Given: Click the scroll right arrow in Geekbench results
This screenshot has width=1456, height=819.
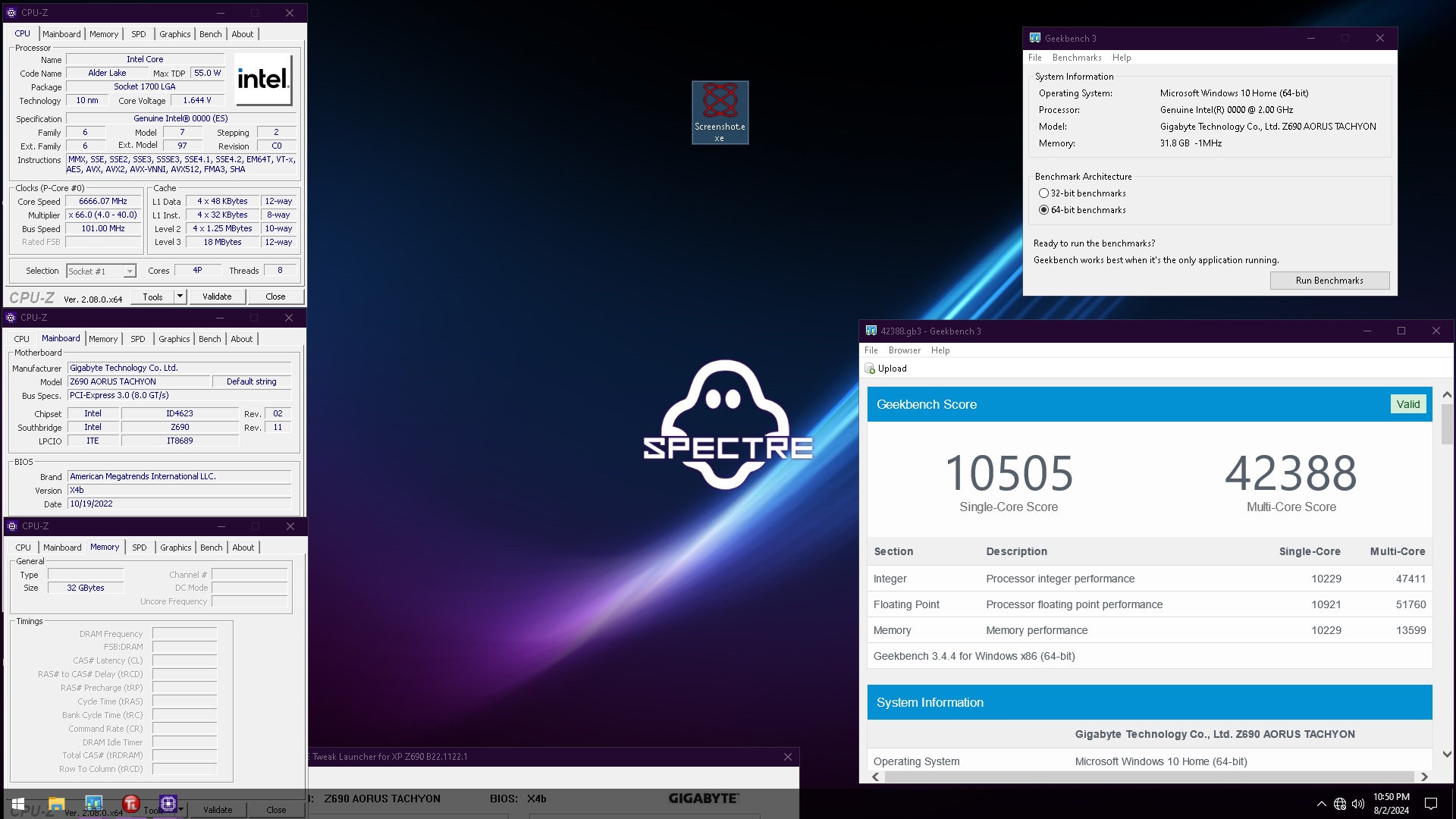Looking at the screenshot, I should 1424,777.
